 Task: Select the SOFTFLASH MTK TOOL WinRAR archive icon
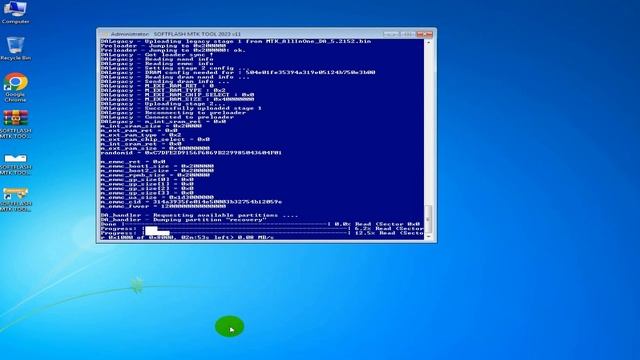coord(16,124)
